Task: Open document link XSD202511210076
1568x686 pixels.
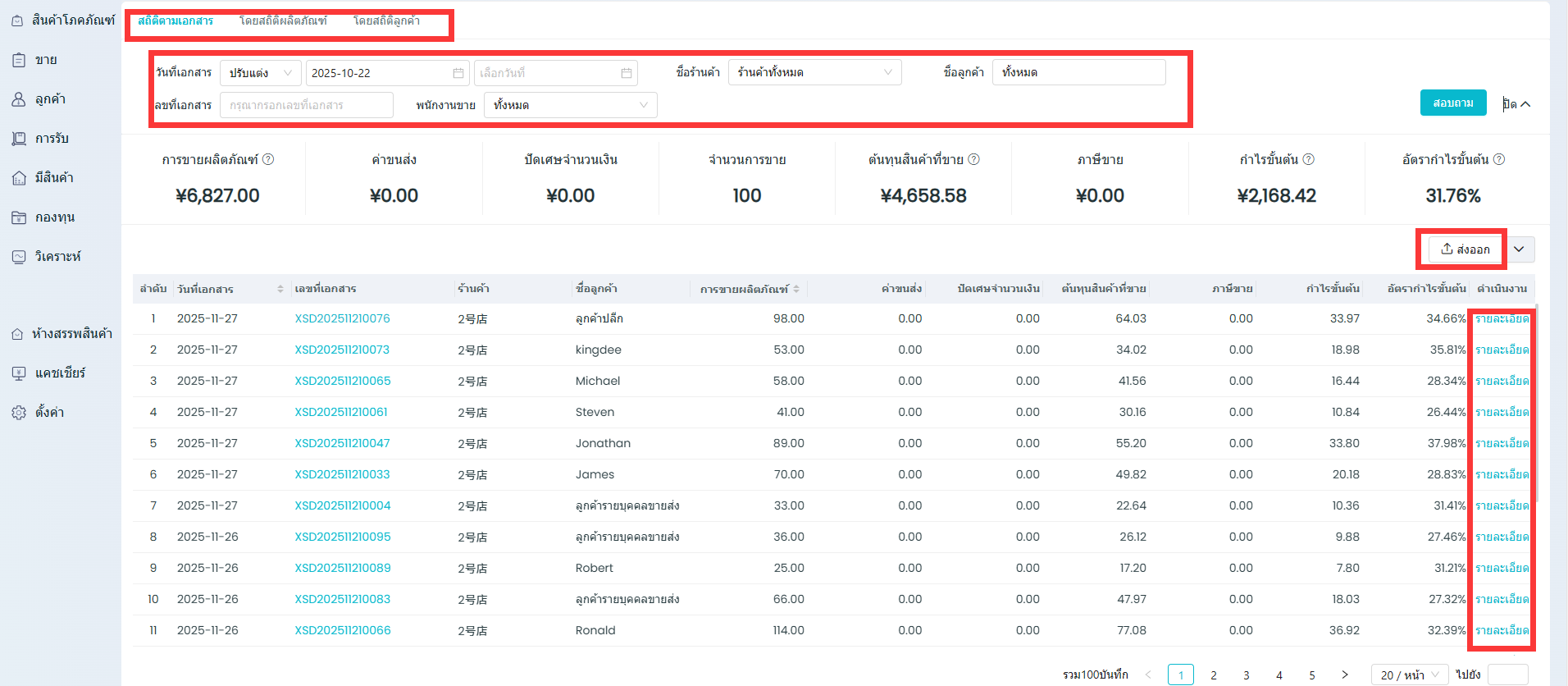Action: click(342, 318)
